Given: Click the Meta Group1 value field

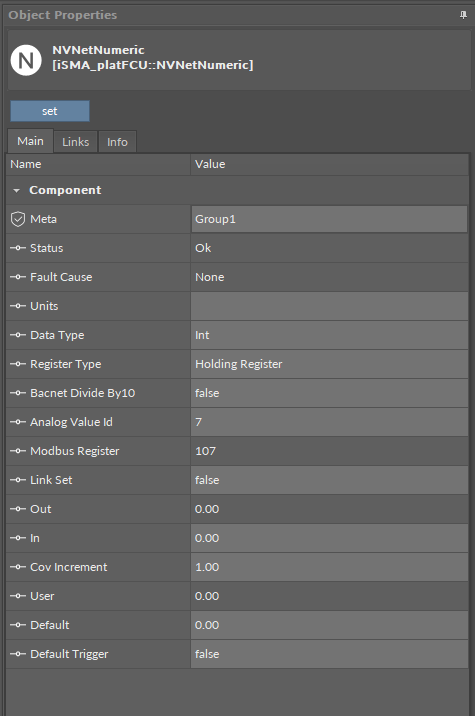Looking at the screenshot, I should pos(329,219).
